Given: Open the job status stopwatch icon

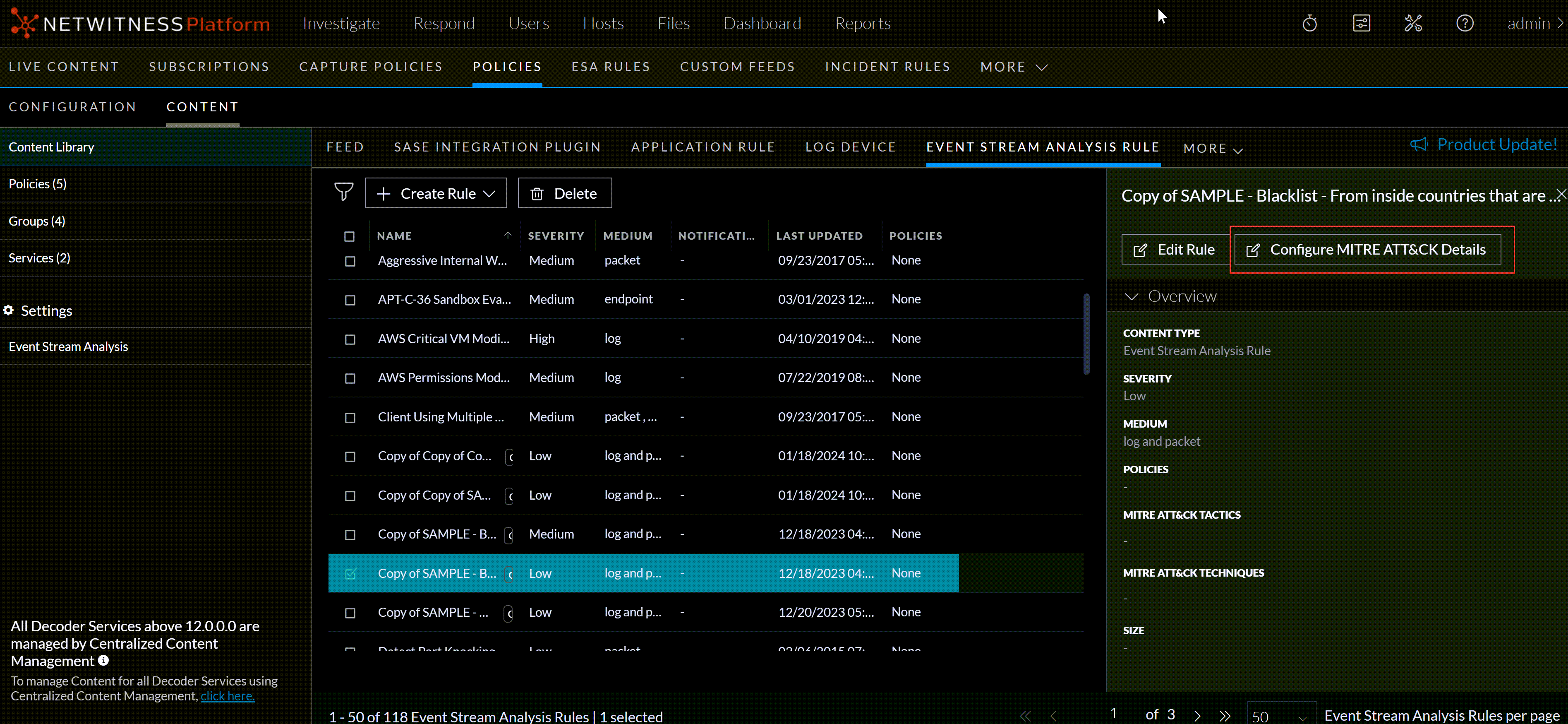Looking at the screenshot, I should pyautogui.click(x=1309, y=23).
